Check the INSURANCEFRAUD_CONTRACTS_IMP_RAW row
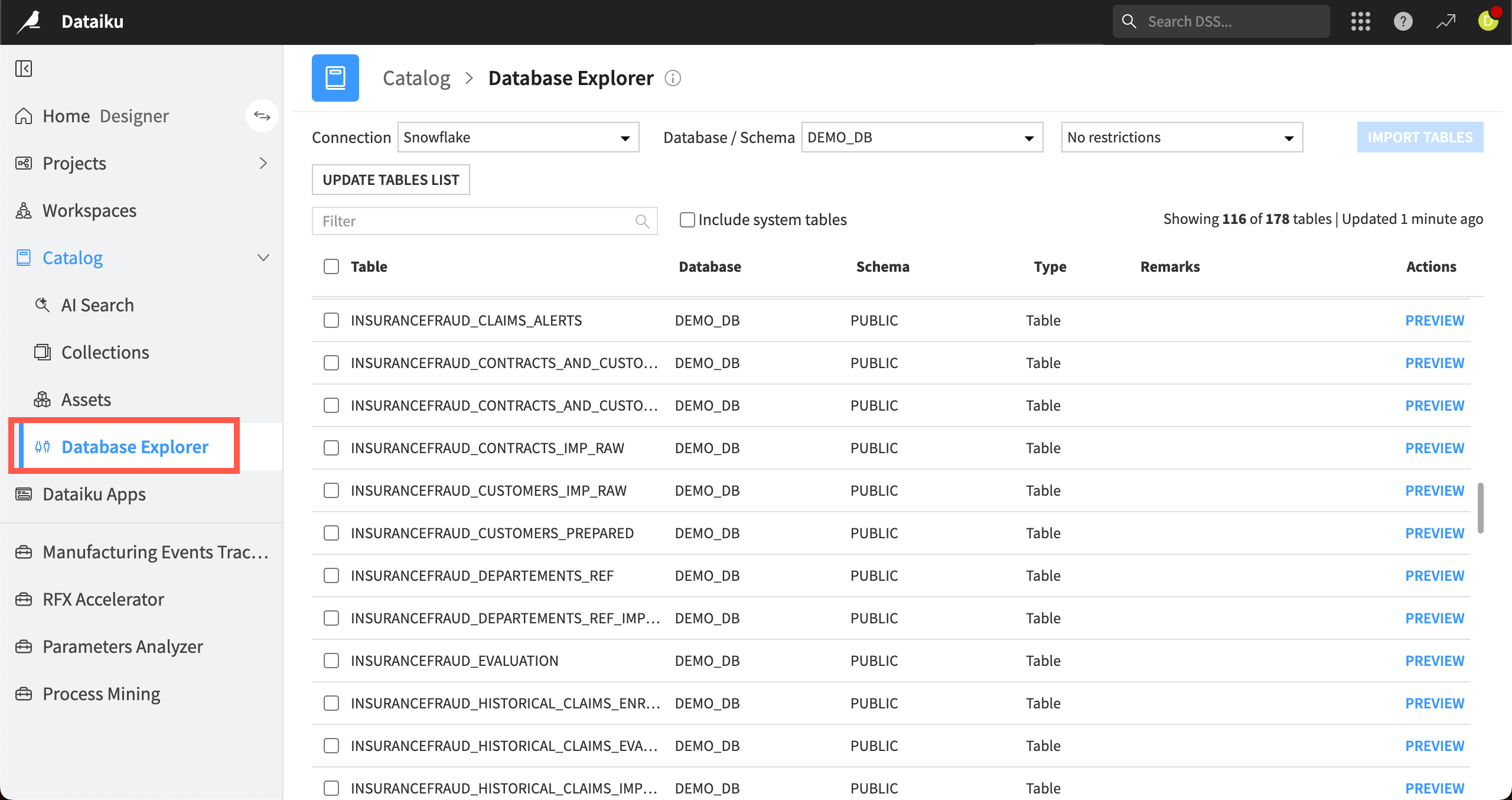 pos(331,448)
